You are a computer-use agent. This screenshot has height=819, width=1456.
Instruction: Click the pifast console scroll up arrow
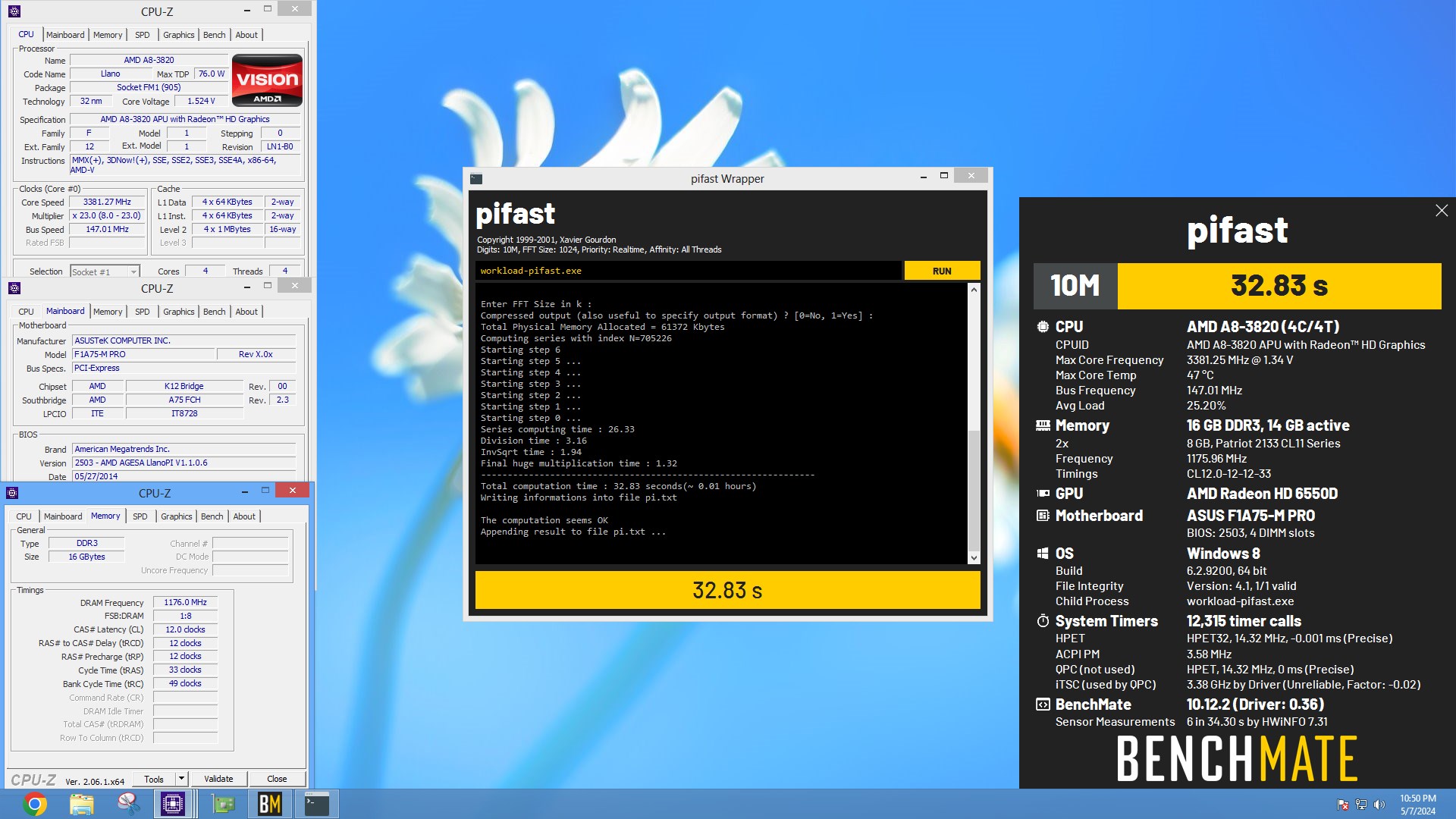click(974, 290)
